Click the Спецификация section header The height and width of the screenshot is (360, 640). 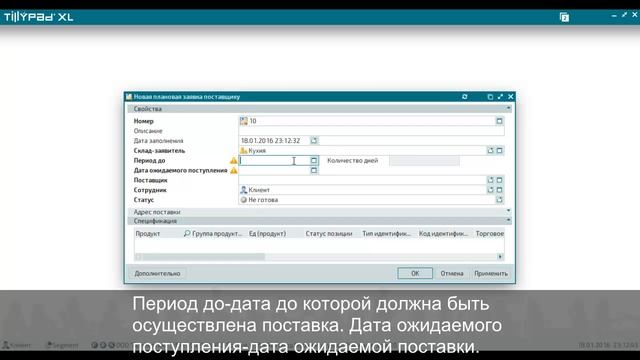[320, 221]
